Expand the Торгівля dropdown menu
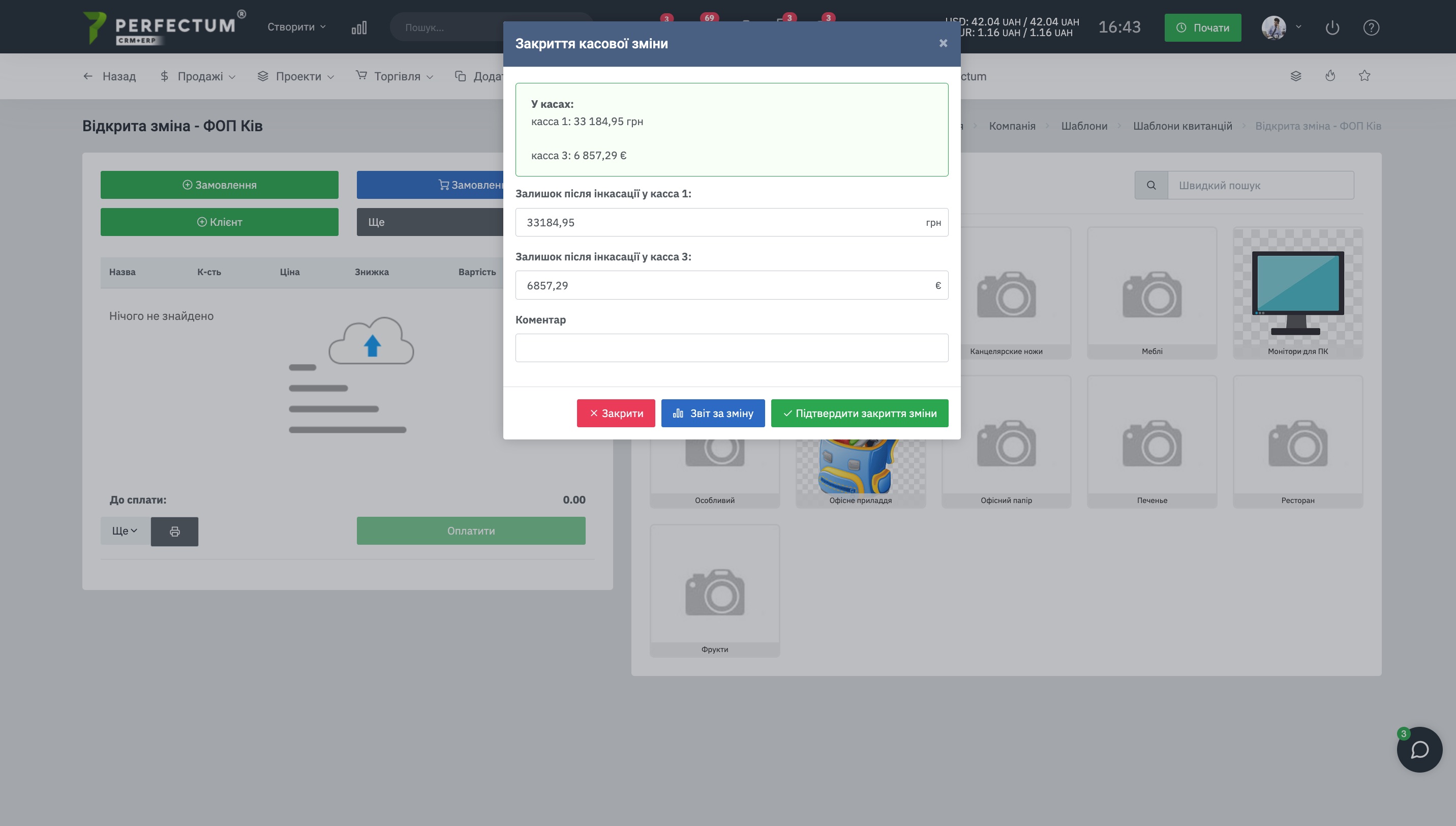This screenshot has width=1456, height=826. tap(395, 76)
